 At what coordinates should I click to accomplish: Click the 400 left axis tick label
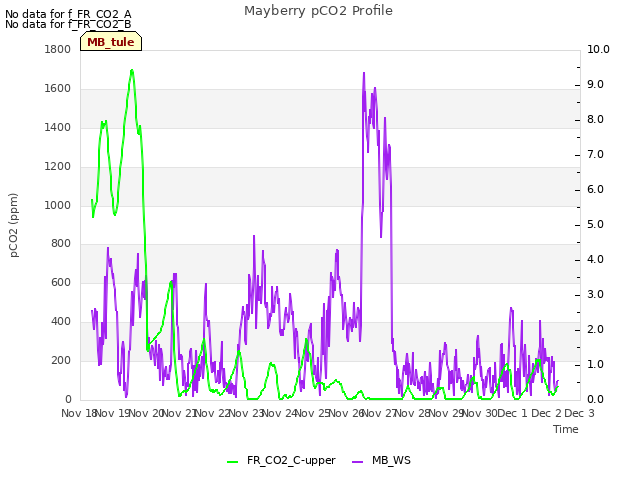tap(61, 322)
